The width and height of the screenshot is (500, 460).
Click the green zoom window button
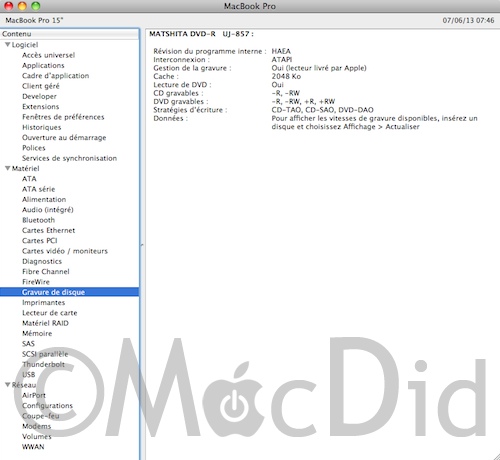pyautogui.click(x=35, y=6)
